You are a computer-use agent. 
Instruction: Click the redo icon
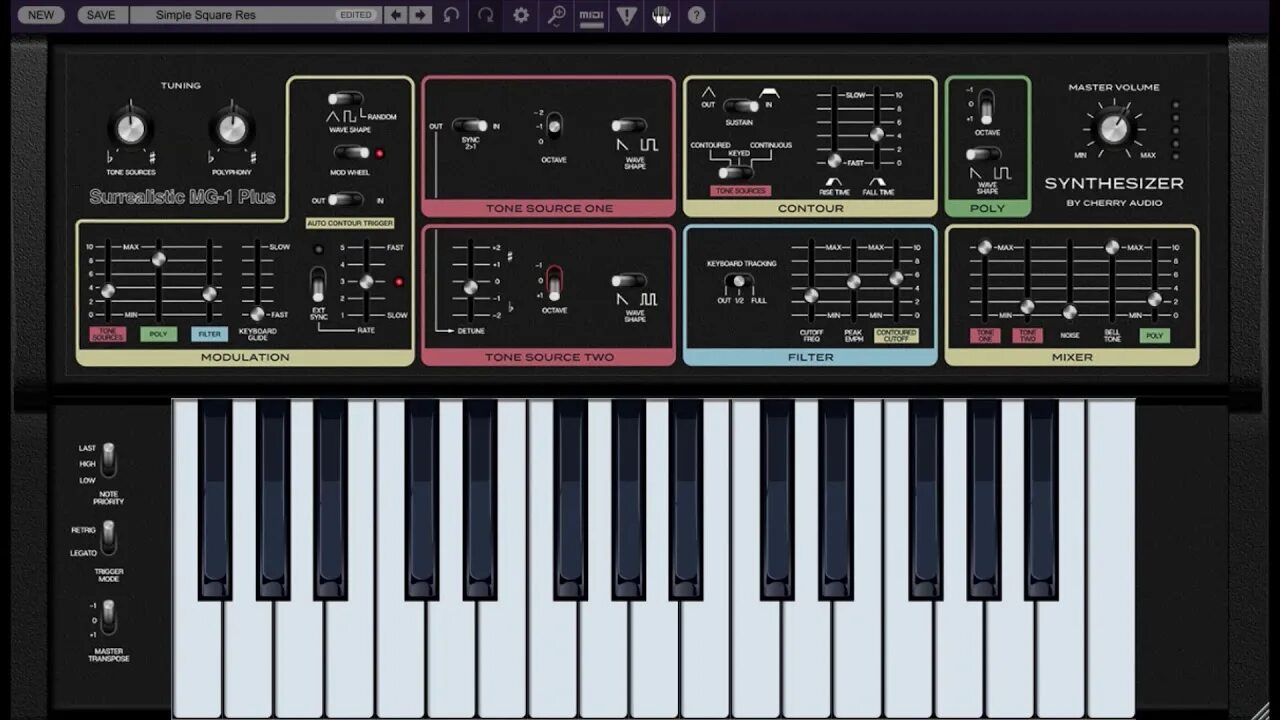pos(486,15)
